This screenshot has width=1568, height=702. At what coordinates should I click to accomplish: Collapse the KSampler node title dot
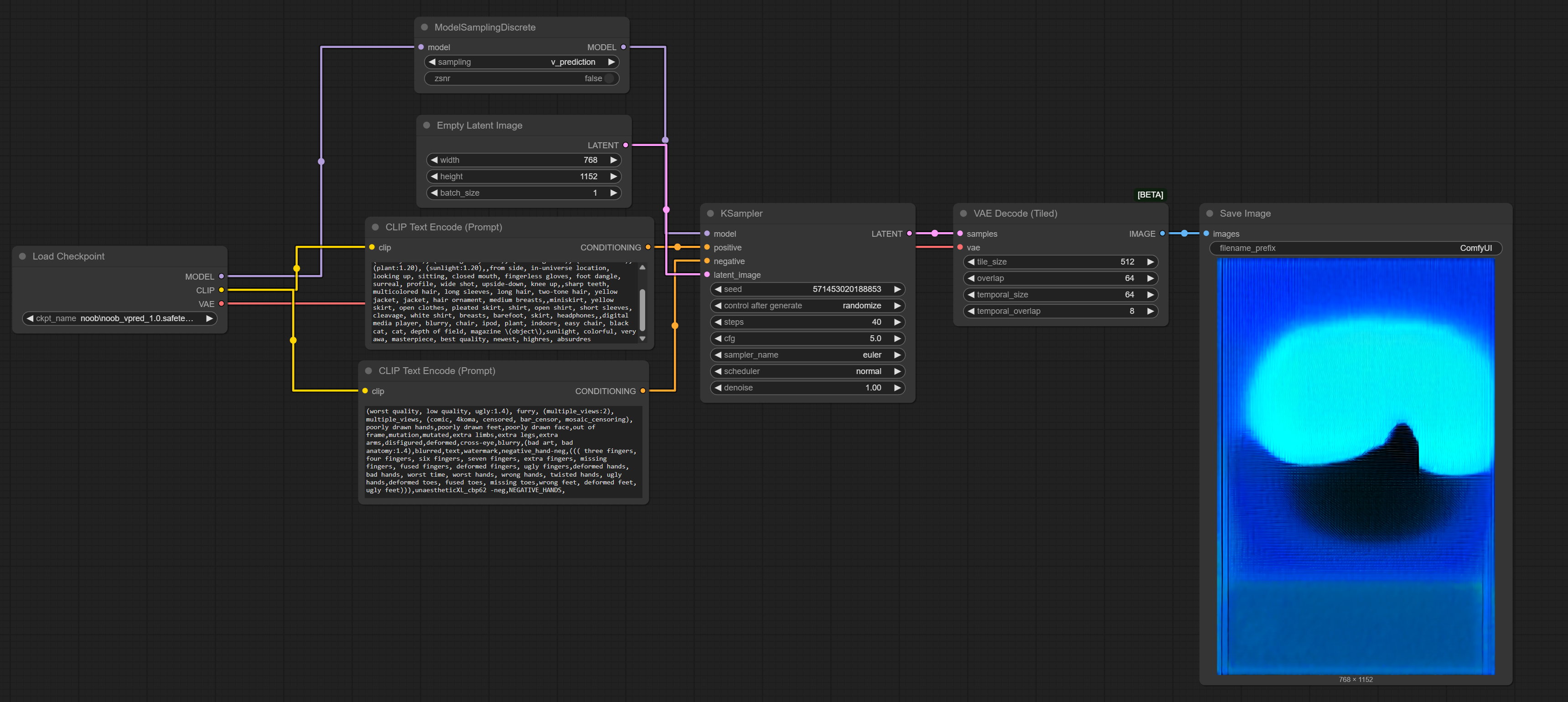coord(710,214)
